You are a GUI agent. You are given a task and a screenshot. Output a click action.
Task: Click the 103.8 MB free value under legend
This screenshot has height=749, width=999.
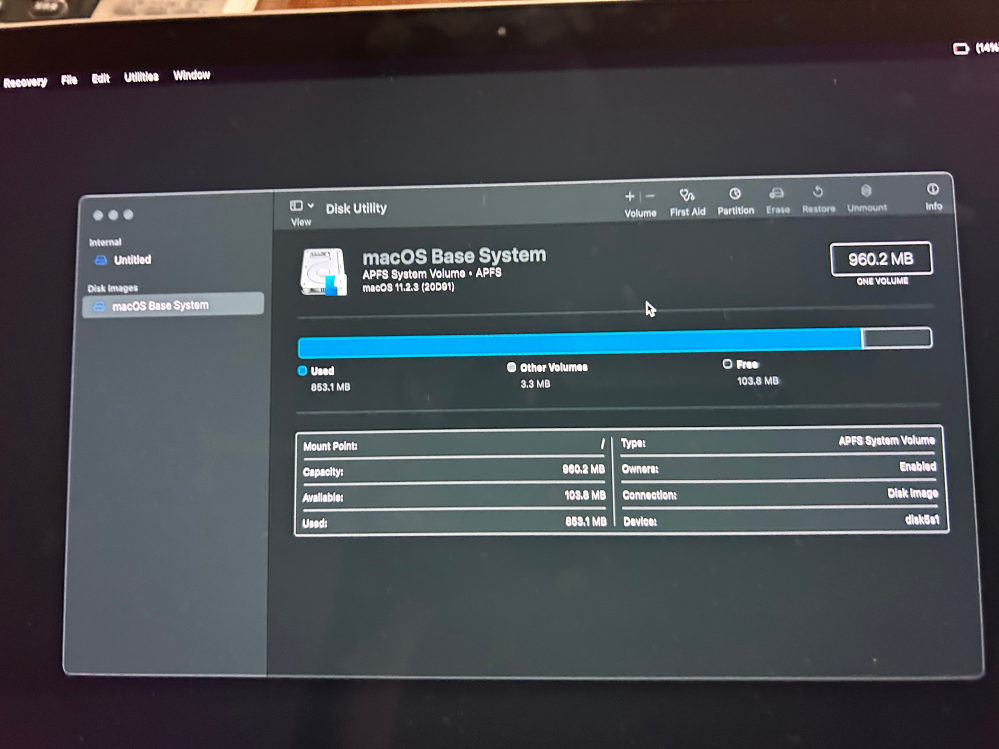click(x=758, y=381)
